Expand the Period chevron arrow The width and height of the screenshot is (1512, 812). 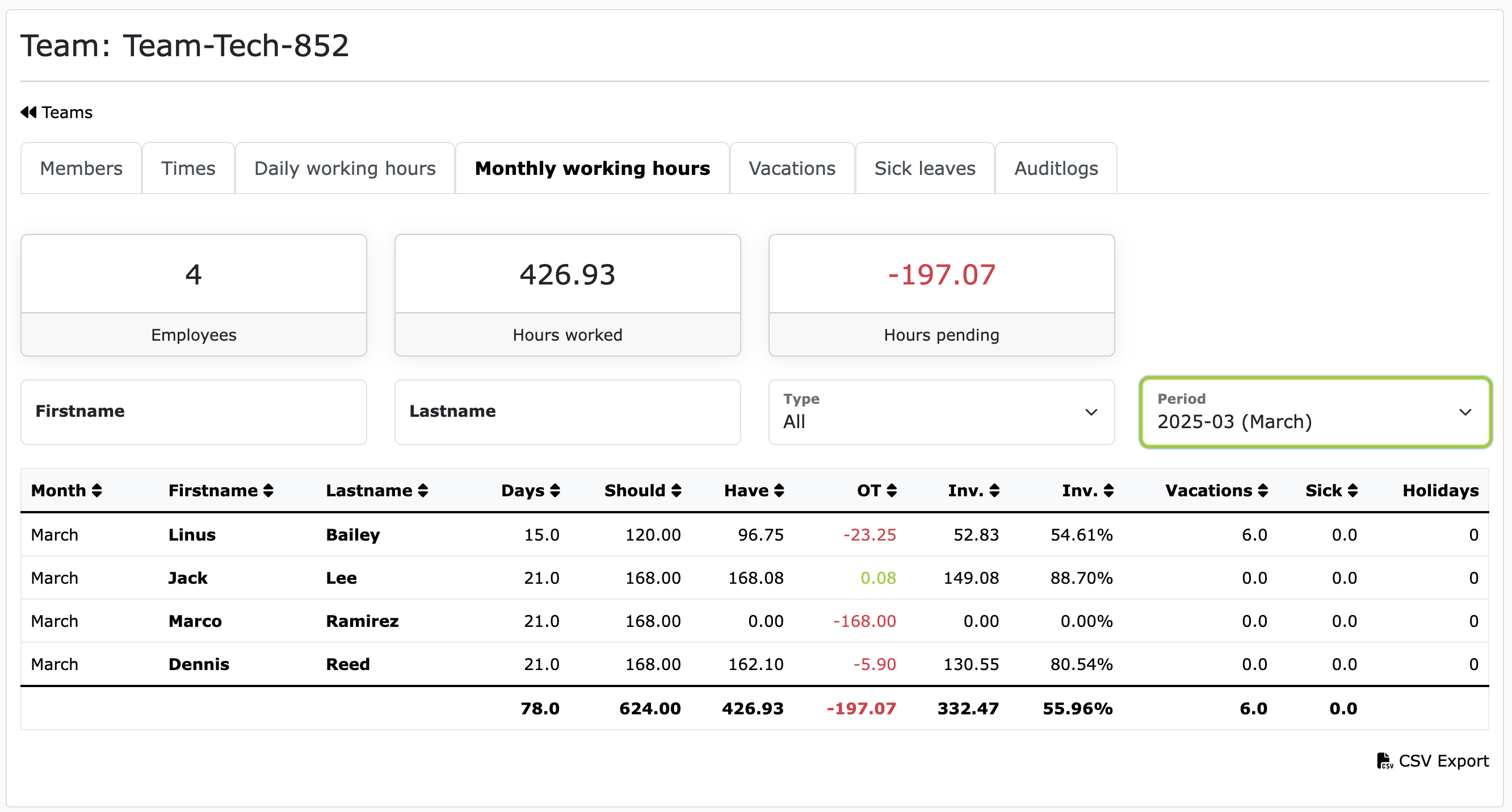[x=1465, y=413]
